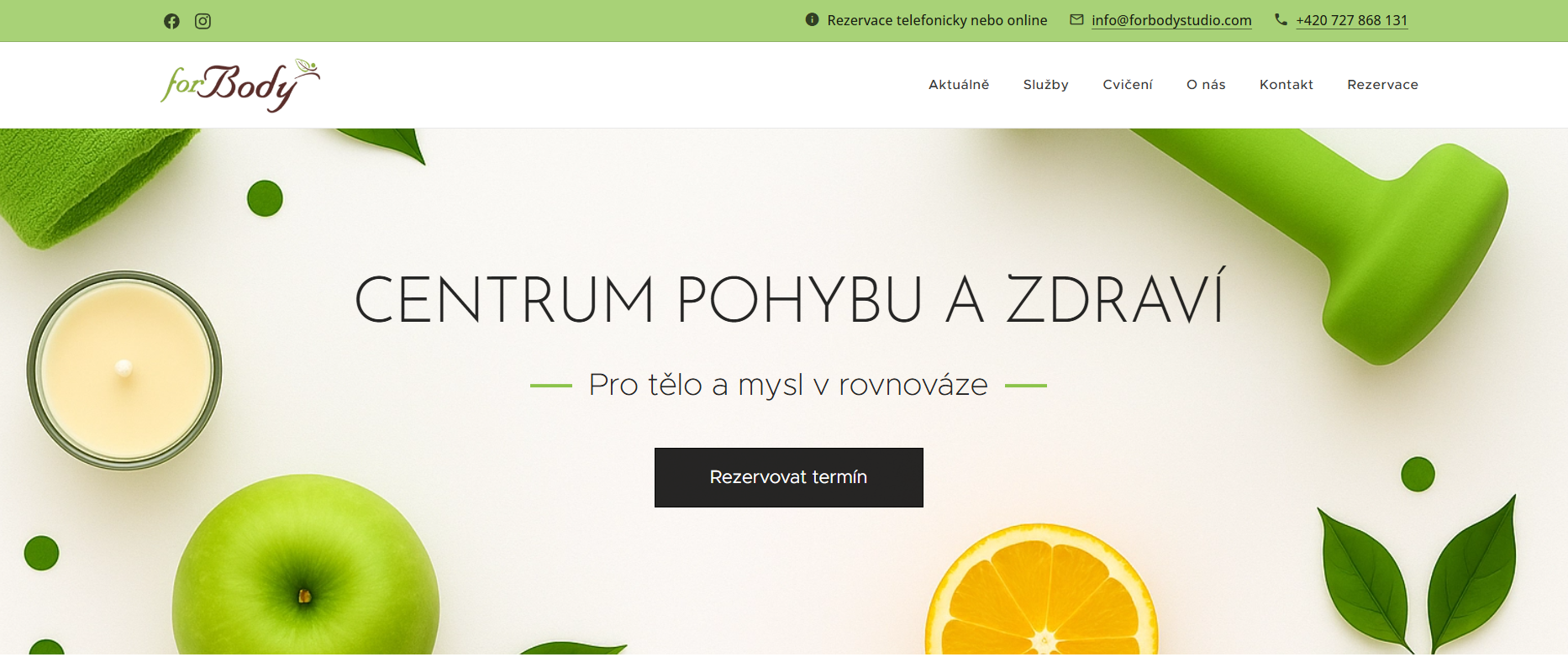Select Cvičení in the navigation
1568x657 pixels.
pyautogui.click(x=1128, y=85)
